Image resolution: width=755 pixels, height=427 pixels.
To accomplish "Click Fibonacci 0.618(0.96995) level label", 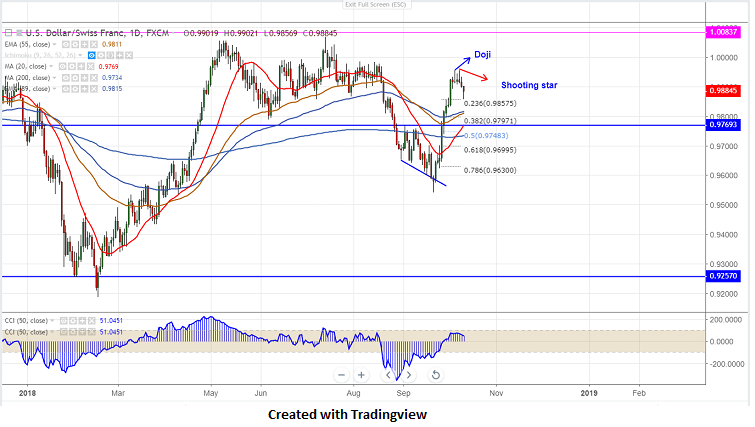I will (x=490, y=150).
